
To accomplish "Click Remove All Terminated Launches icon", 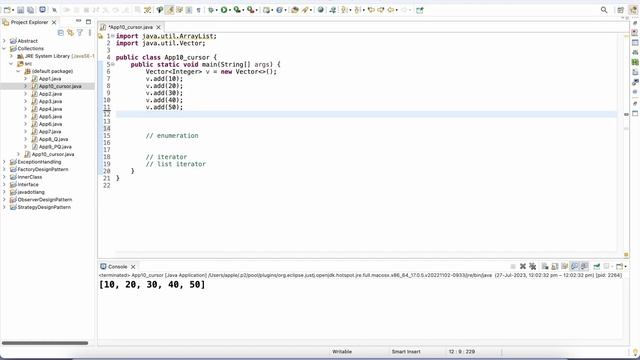I will point(532,266).
